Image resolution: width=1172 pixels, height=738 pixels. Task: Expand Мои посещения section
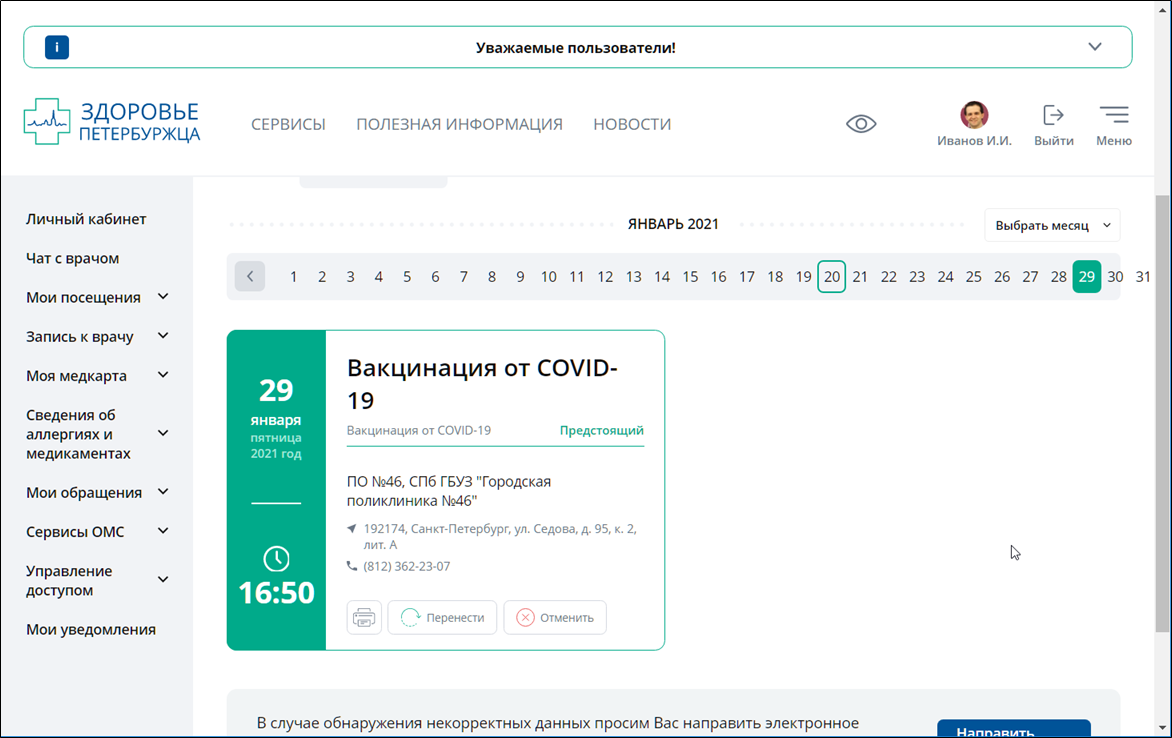pyautogui.click(x=163, y=297)
